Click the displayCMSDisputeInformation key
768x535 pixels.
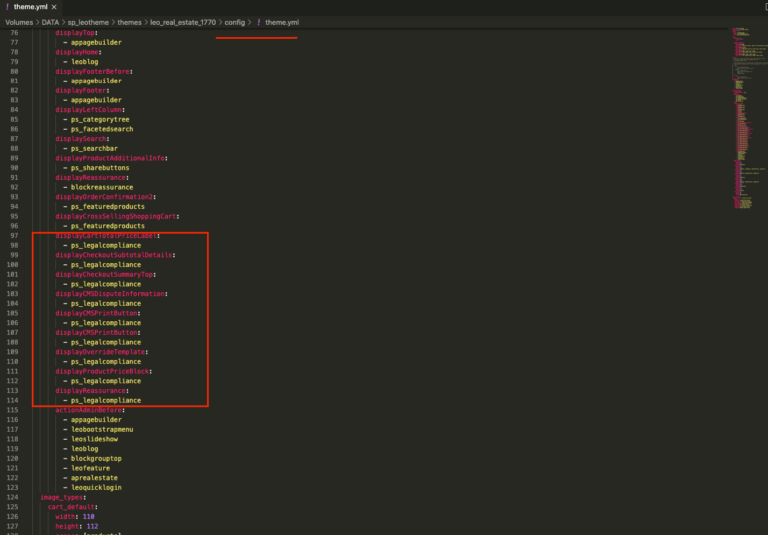click(x=110, y=294)
